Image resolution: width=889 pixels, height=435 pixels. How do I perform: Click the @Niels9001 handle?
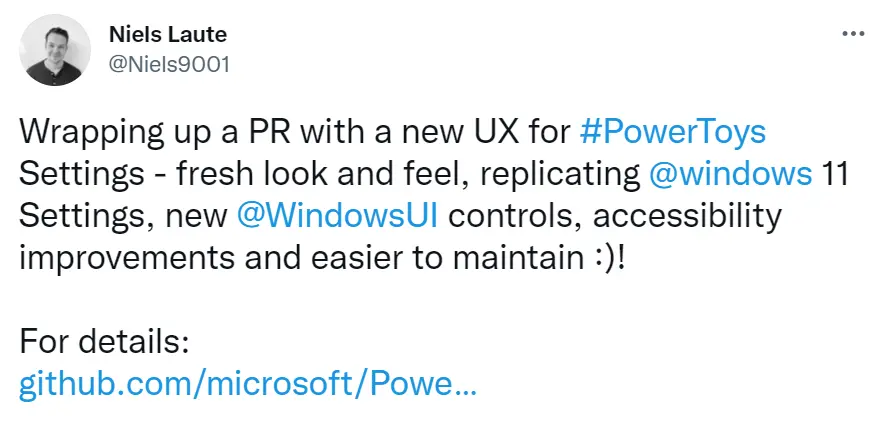pos(169,65)
